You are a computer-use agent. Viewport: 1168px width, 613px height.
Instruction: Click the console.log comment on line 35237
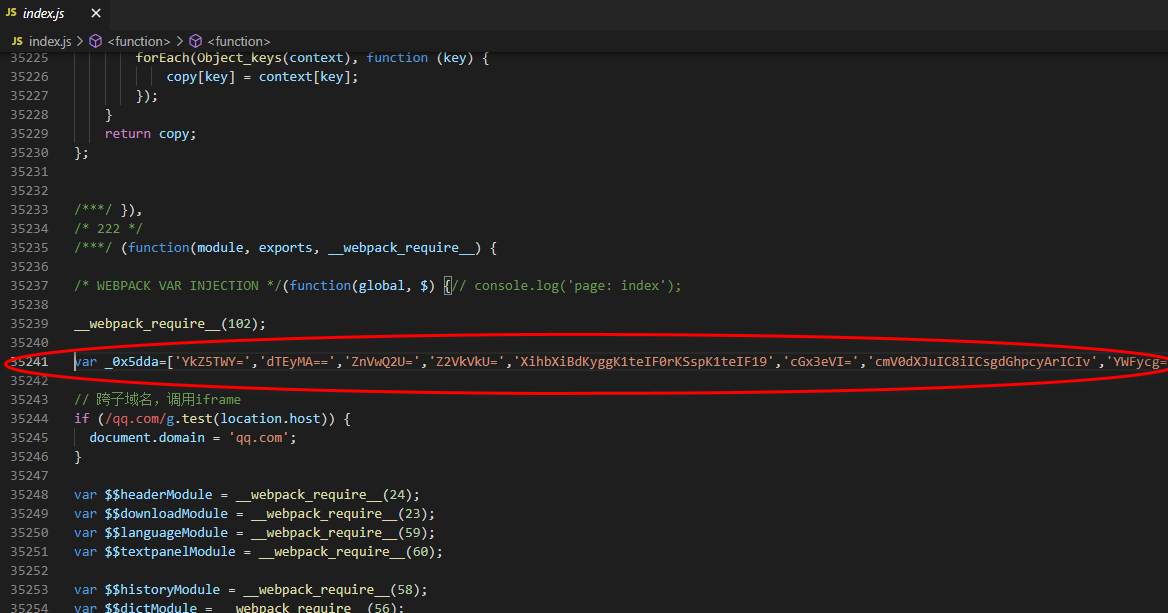click(568, 286)
